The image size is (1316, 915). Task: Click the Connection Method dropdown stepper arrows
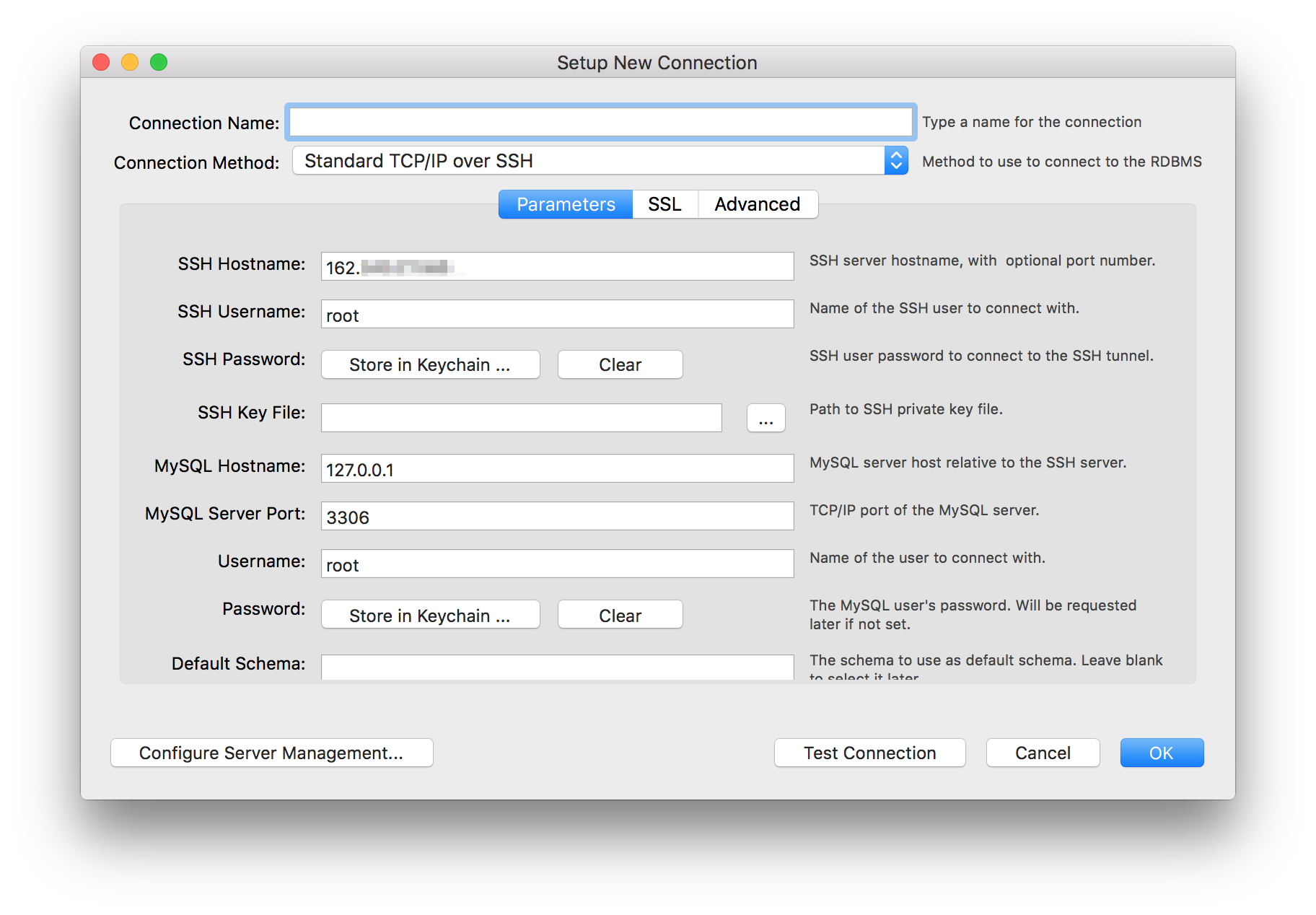coord(895,160)
